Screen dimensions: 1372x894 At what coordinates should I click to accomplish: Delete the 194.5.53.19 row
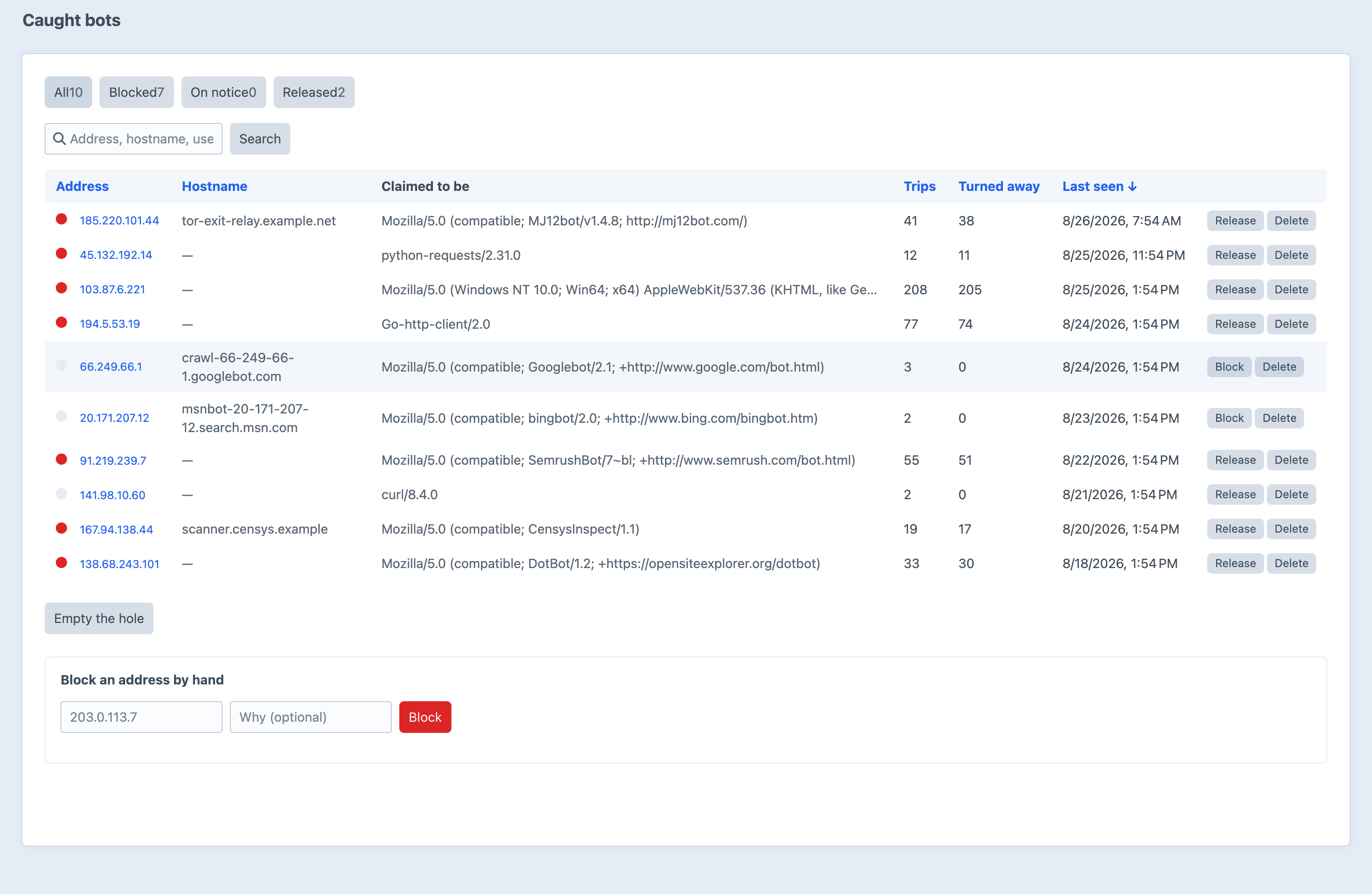pyautogui.click(x=1291, y=324)
